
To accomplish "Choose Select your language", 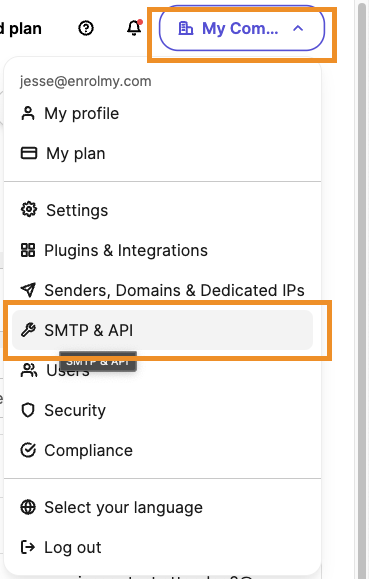I will [163, 507].
